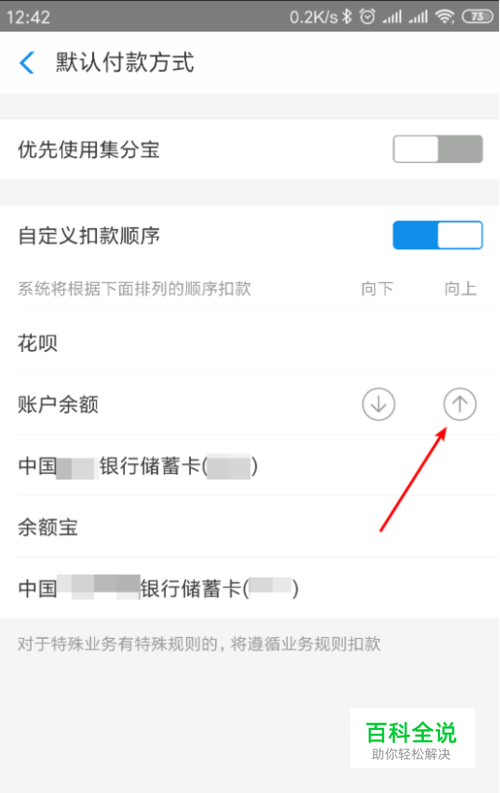This screenshot has height=793, width=500.
Task: Enable 优先使用集分宝 switch
Action: pos(438,149)
